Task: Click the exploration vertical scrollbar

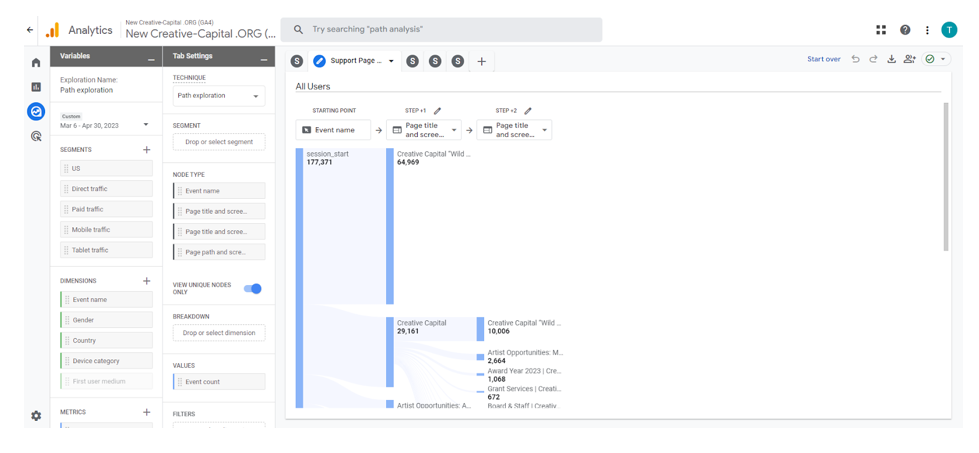Action: pyautogui.click(x=945, y=177)
